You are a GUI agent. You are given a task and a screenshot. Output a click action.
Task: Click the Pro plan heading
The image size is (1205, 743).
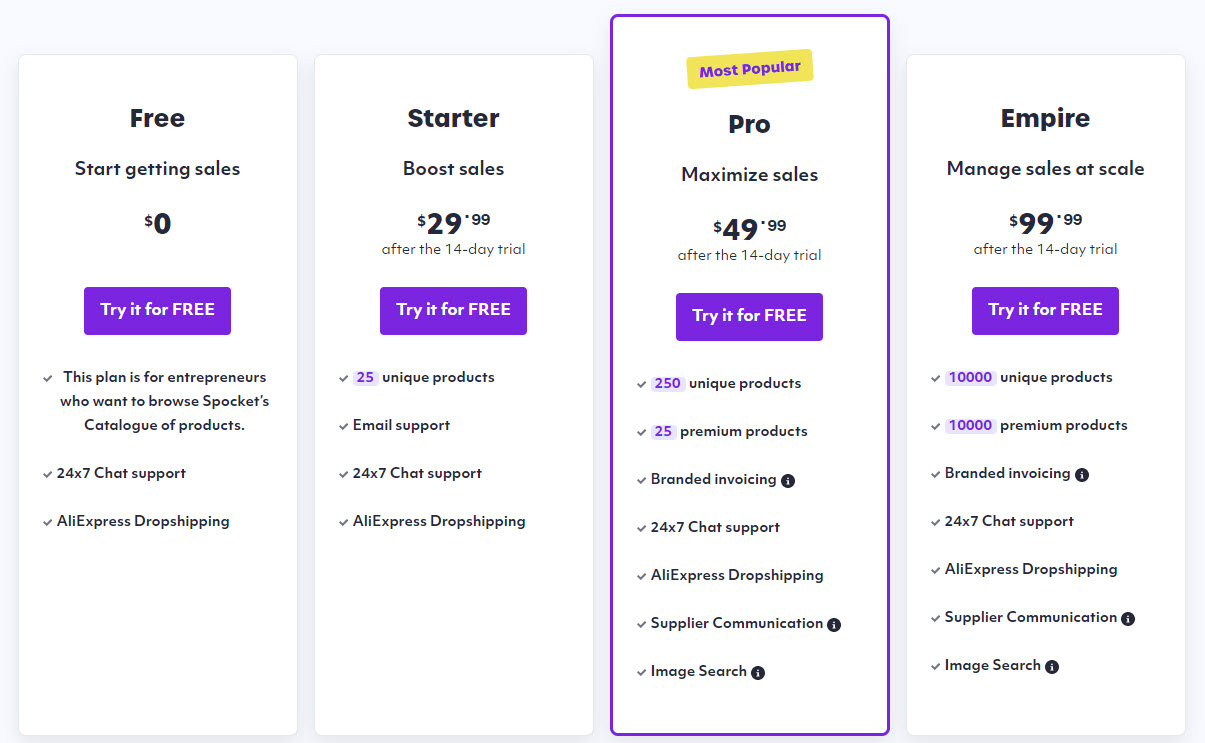pyautogui.click(x=749, y=124)
